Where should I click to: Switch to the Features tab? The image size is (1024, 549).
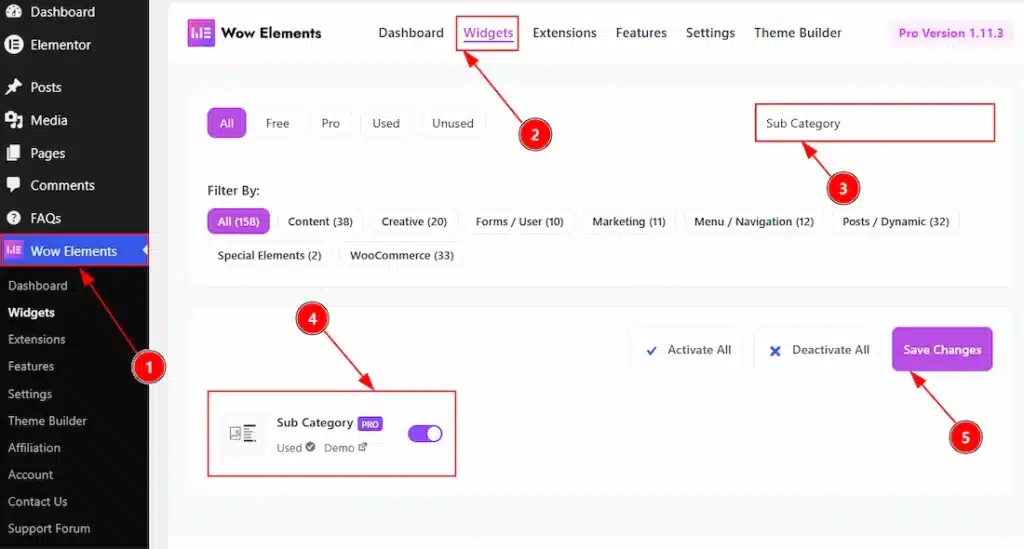(x=641, y=33)
